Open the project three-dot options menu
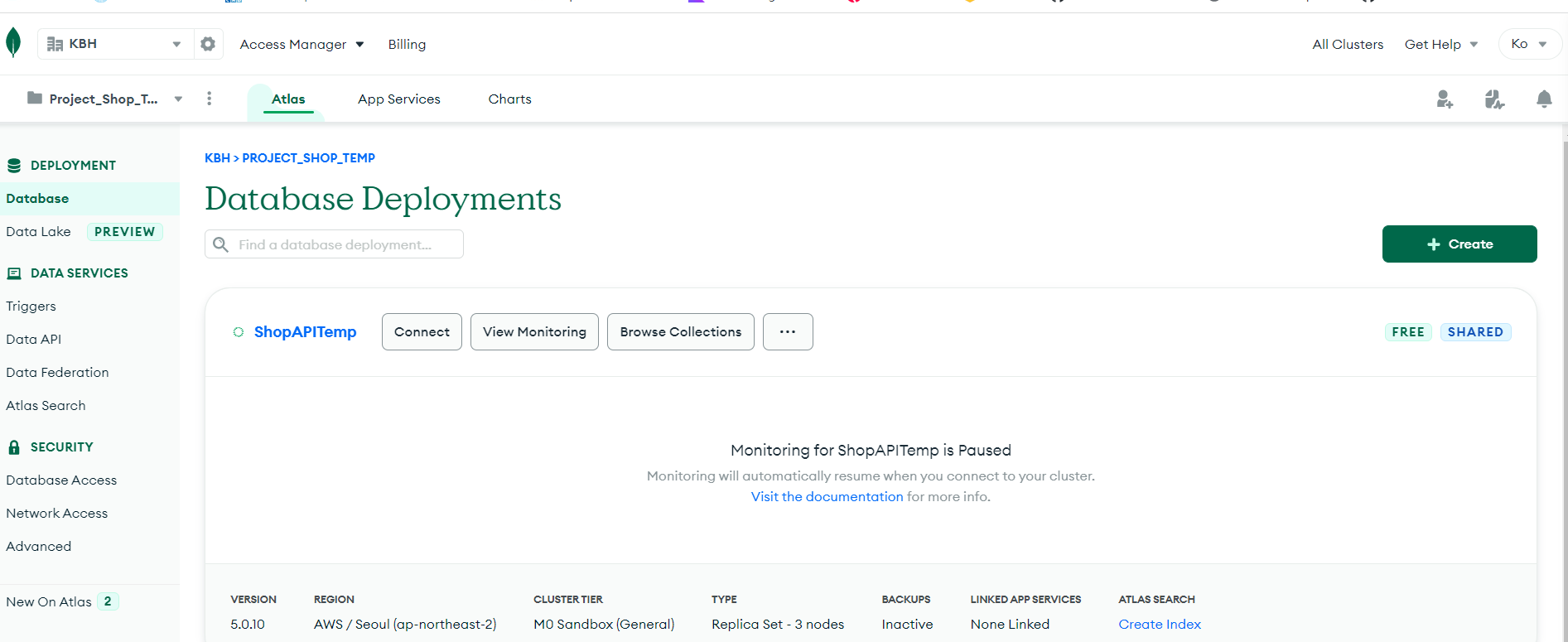1568x642 pixels. 209,99
